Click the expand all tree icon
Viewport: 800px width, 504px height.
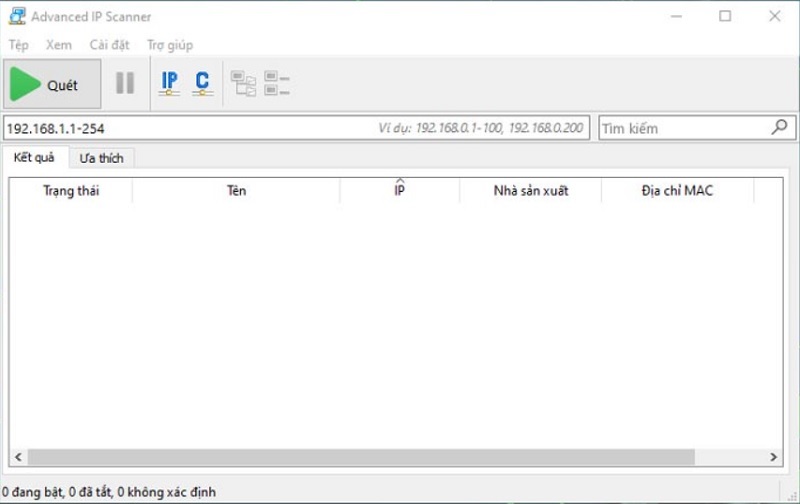[243, 84]
